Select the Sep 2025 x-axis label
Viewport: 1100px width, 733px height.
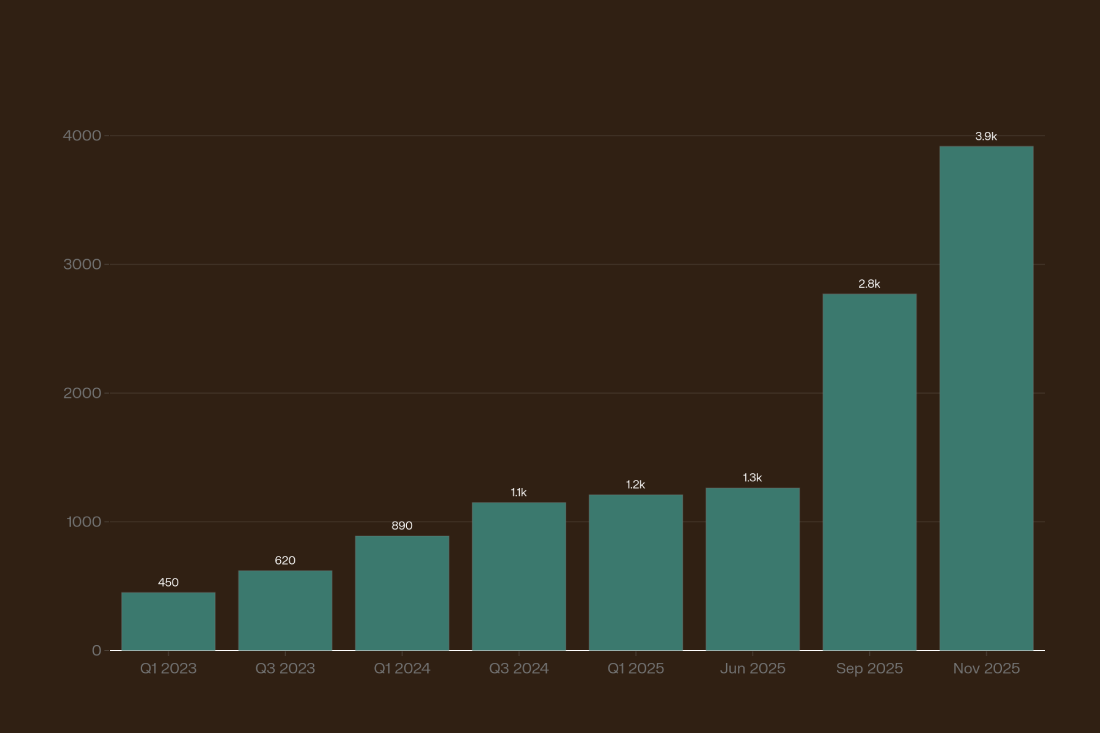[869, 669]
